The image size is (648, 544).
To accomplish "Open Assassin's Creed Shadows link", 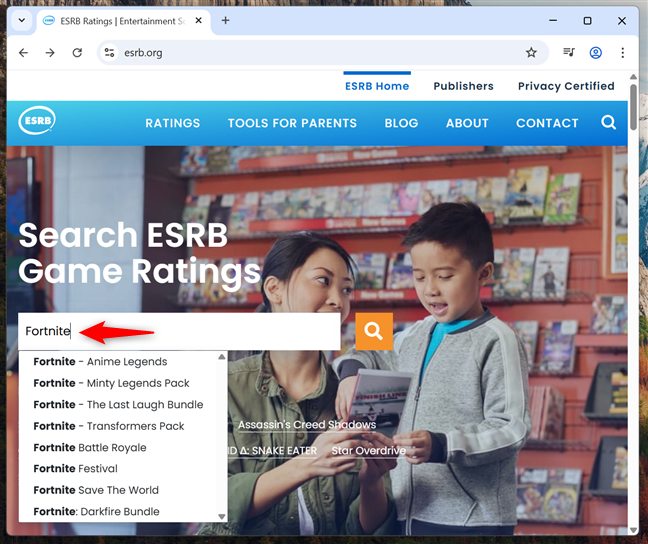I will point(307,425).
